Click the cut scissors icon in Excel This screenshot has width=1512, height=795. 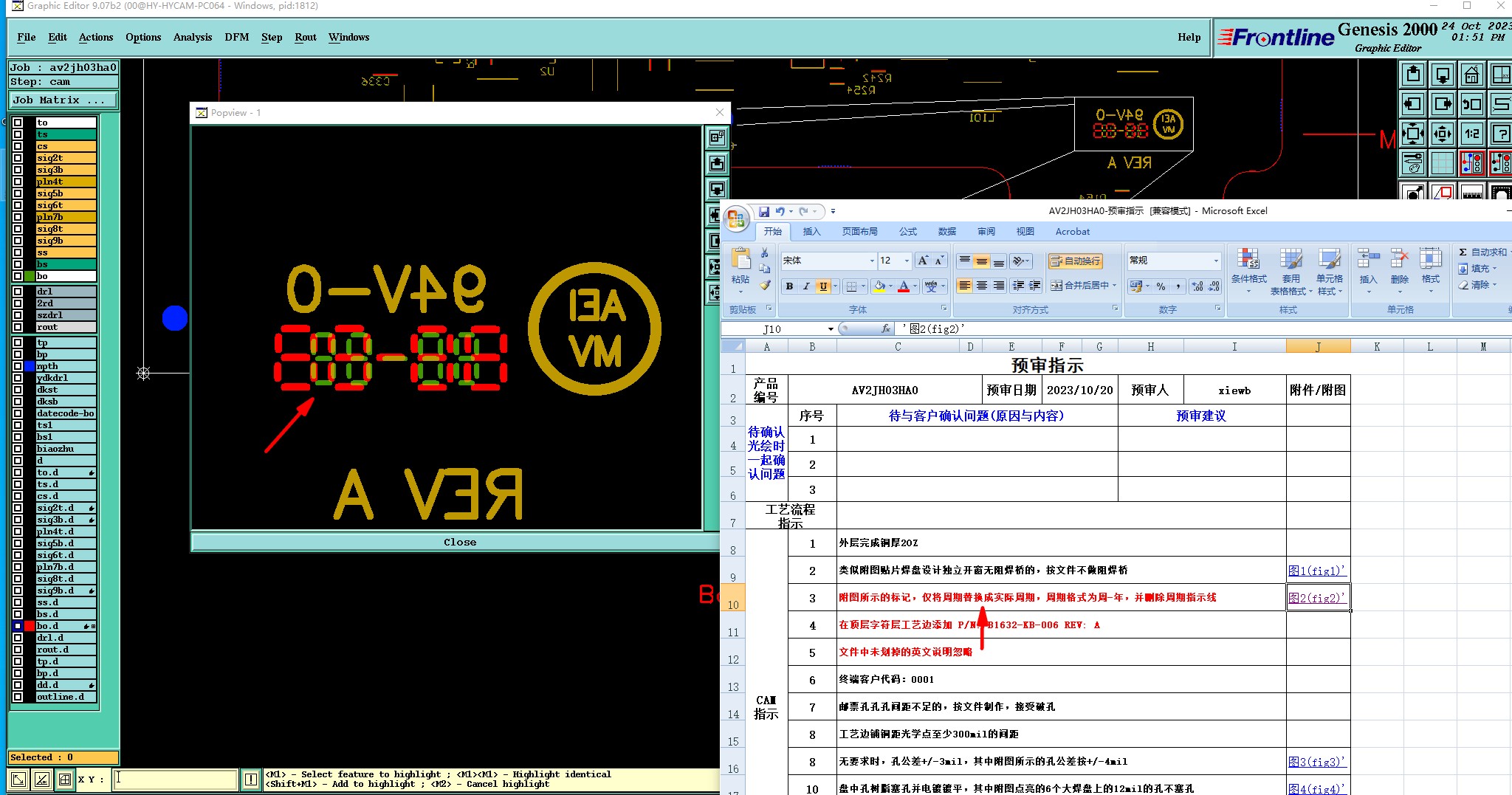pos(765,253)
